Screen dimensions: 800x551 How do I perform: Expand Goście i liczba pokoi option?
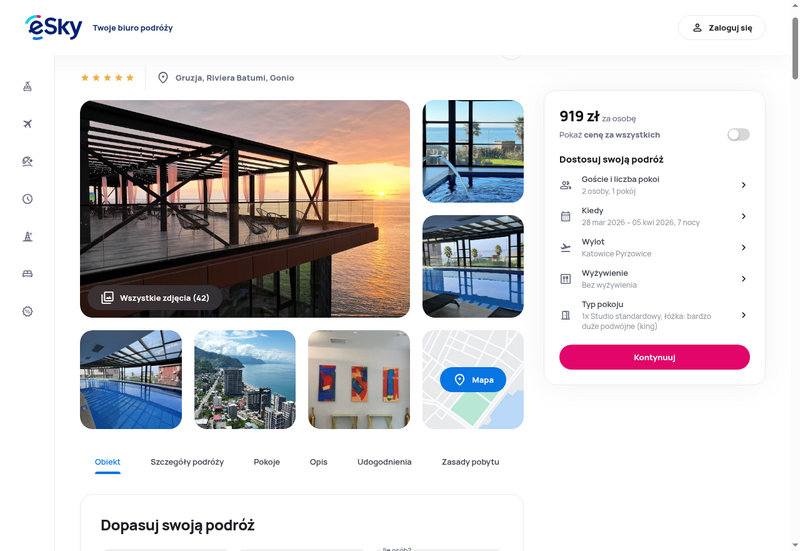(x=654, y=185)
